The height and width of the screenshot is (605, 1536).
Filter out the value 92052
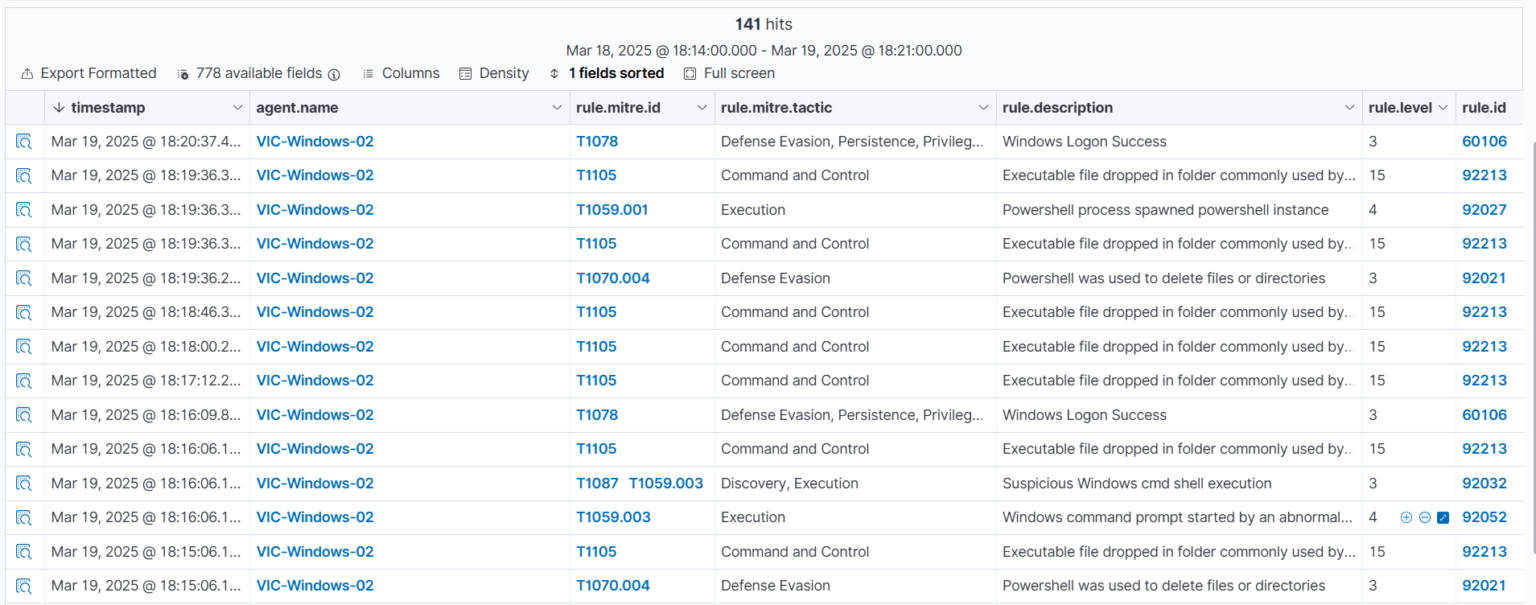[x=1423, y=517]
